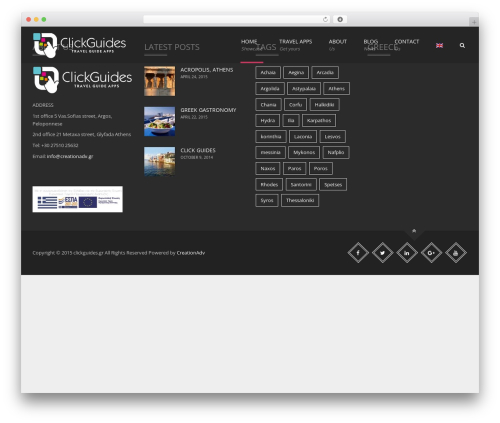Click the CreationAdv footer link
The height and width of the screenshot is (423, 500).
(191, 253)
